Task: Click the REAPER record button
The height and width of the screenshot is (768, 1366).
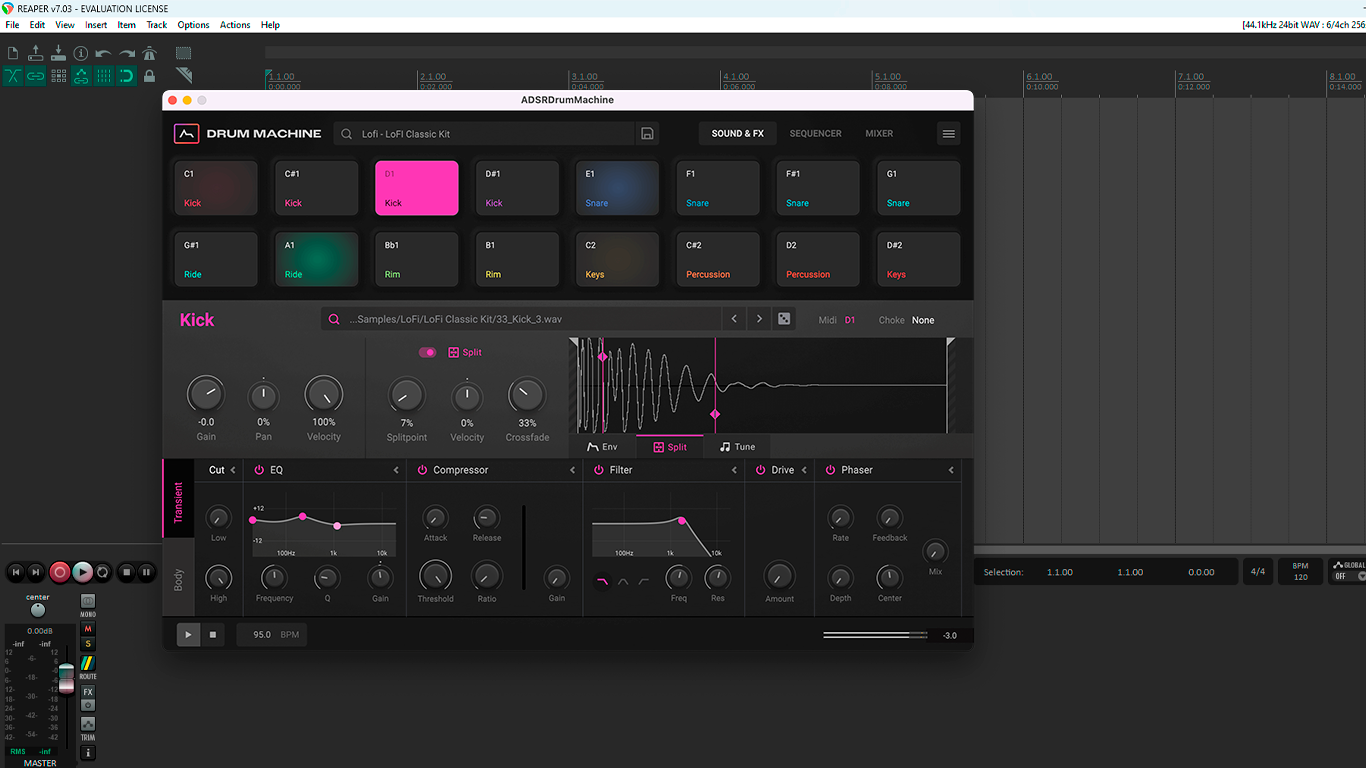Action: (x=60, y=572)
